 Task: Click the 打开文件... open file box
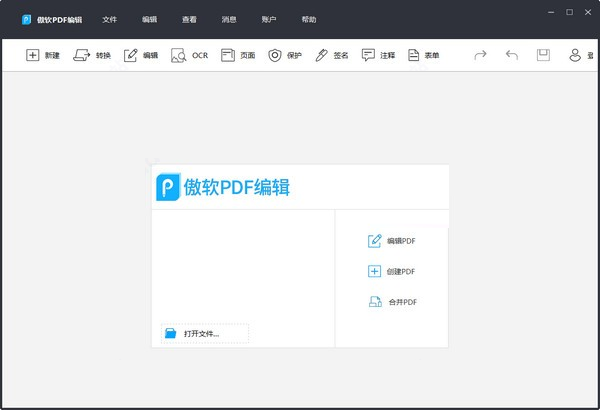click(x=204, y=333)
